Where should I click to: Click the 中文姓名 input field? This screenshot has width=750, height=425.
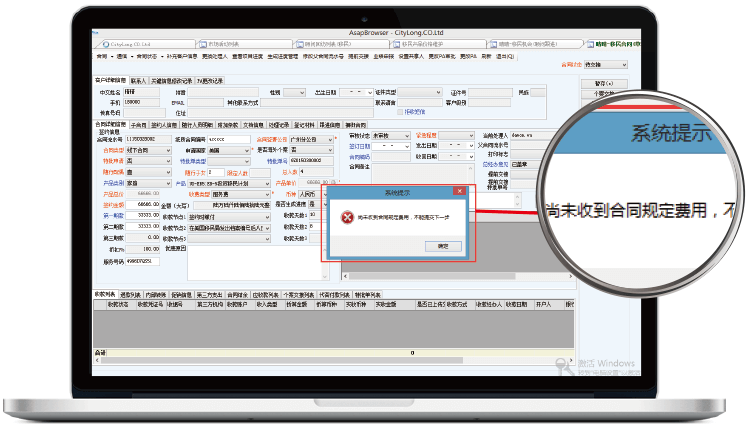coord(141,92)
